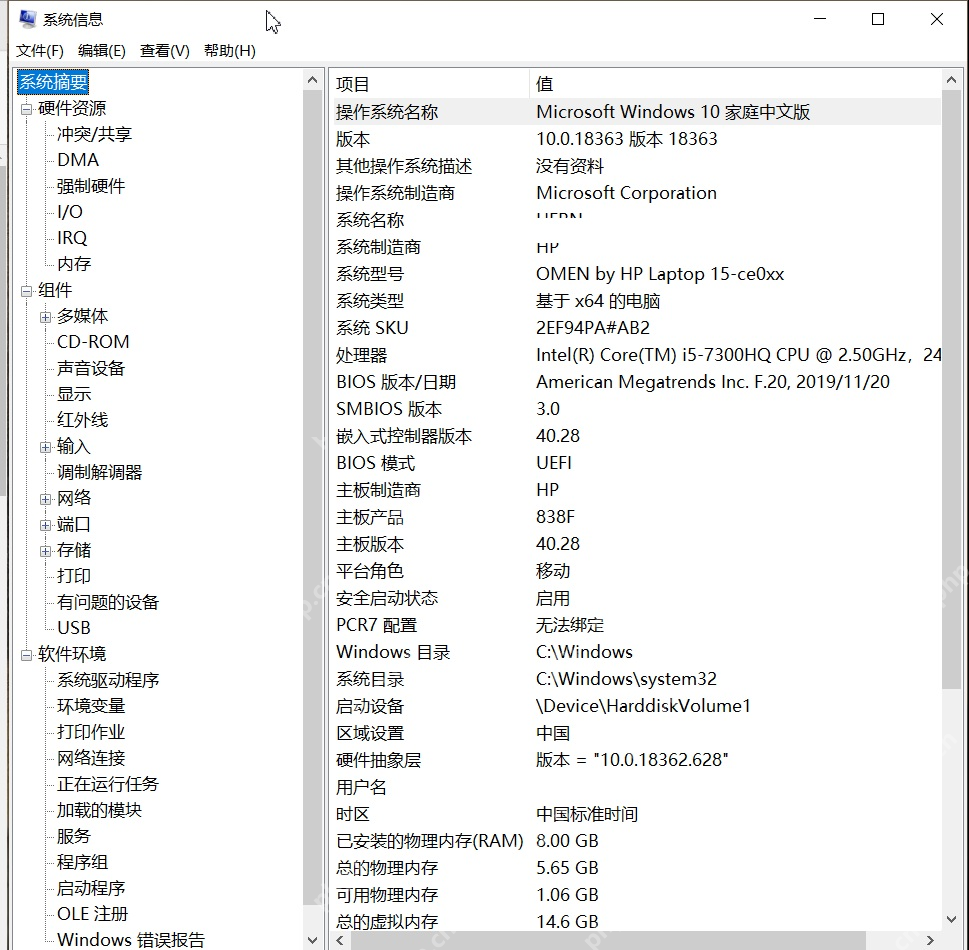Select 加载的模块 in the tree

tap(99, 810)
